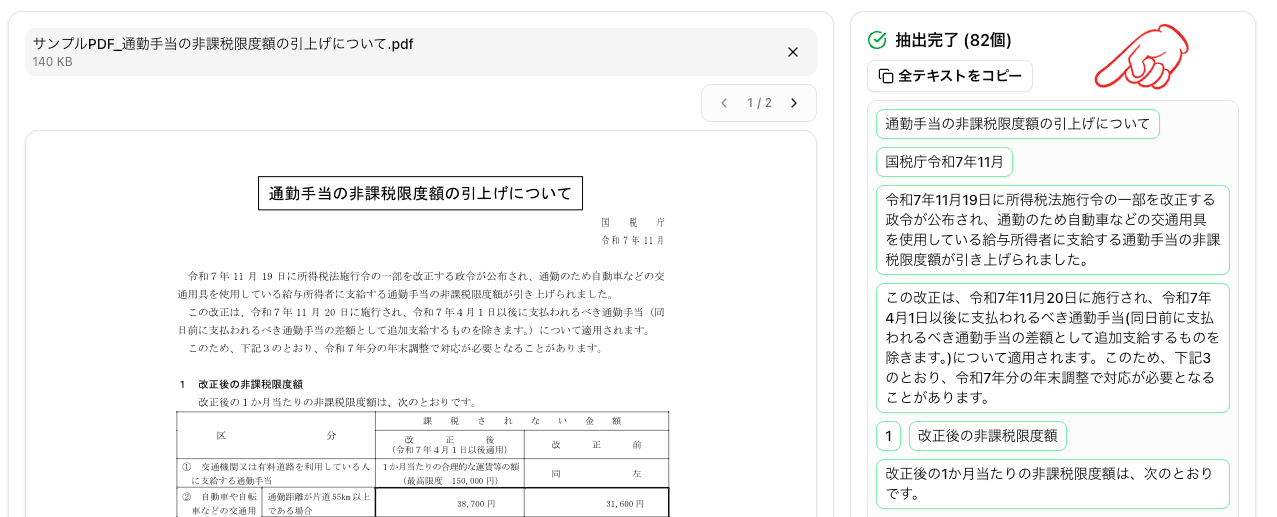Select extracted chip '改正後の1か月当たりの非課税限度額は'
The width and height of the screenshot is (1277, 517).
point(1053,484)
